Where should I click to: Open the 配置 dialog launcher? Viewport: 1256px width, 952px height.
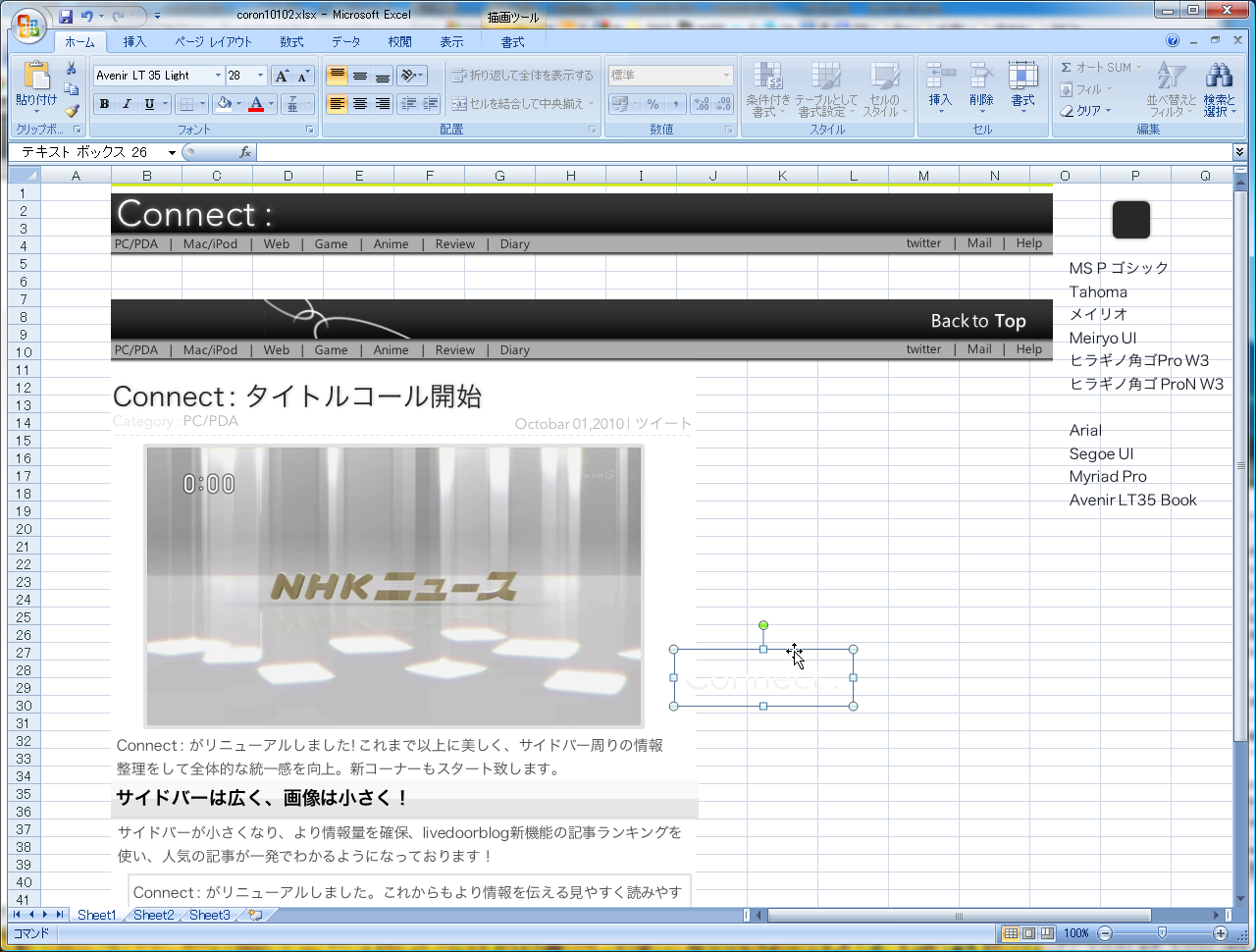tap(592, 130)
